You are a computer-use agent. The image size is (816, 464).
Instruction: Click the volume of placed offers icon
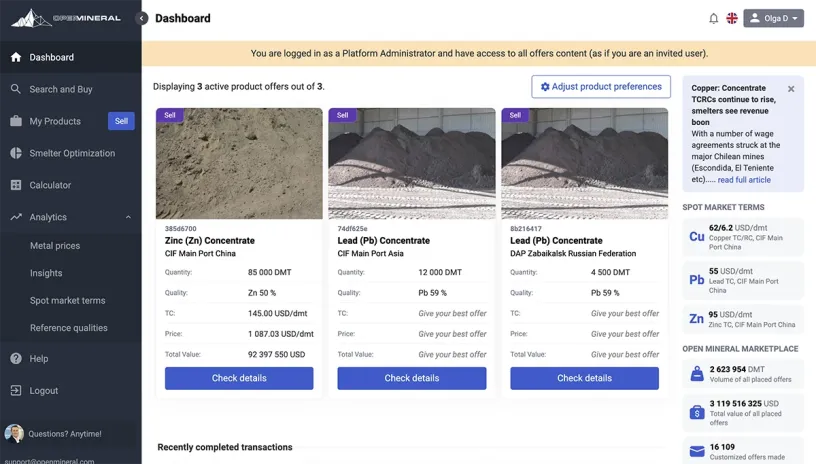pos(697,373)
